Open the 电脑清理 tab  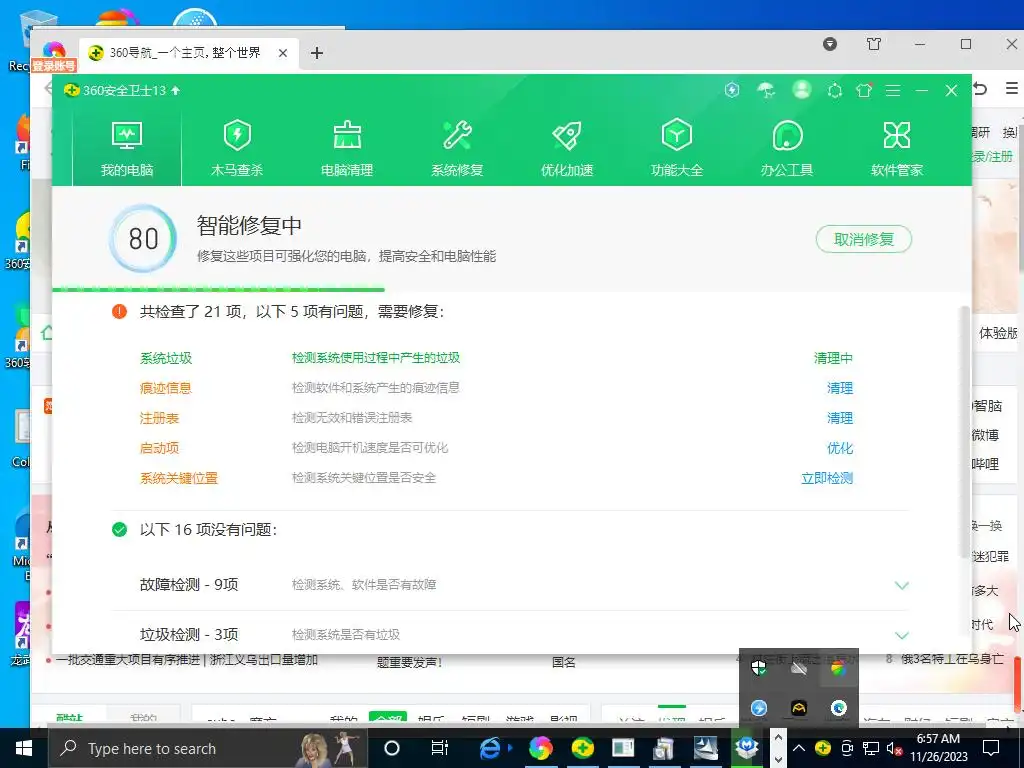tap(347, 149)
